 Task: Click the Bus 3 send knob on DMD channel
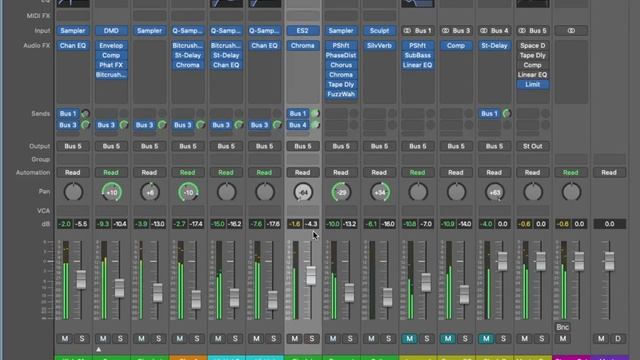point(124,125)
